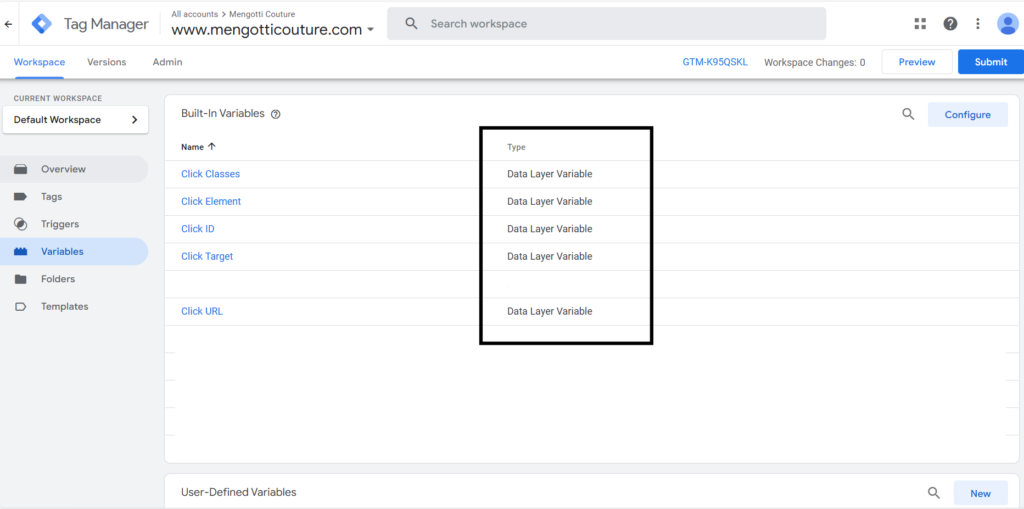Click Data Layer Variable in Click ID row

pyautogui.click(x=550, y=229)
